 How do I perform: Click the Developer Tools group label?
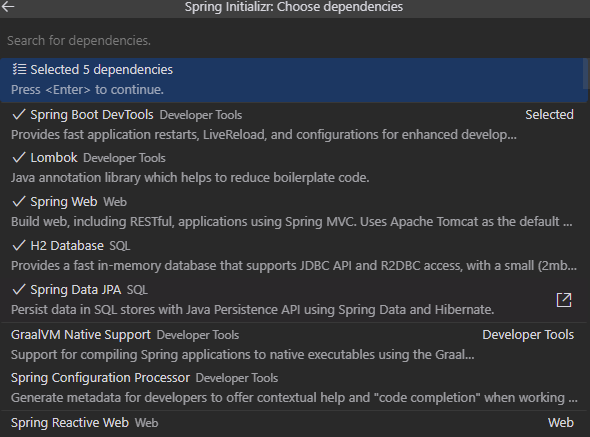click(x=528, y=335)
